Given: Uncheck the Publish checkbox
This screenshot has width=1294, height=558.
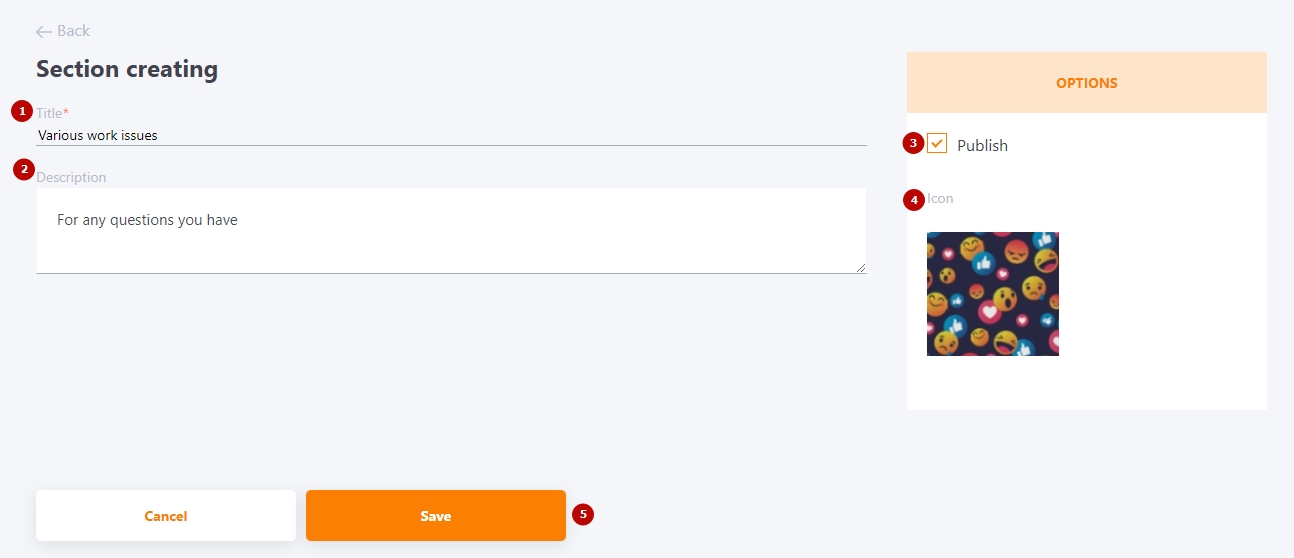Looking at the screenshot, I should pyautogui.click(x=937, y=144).
